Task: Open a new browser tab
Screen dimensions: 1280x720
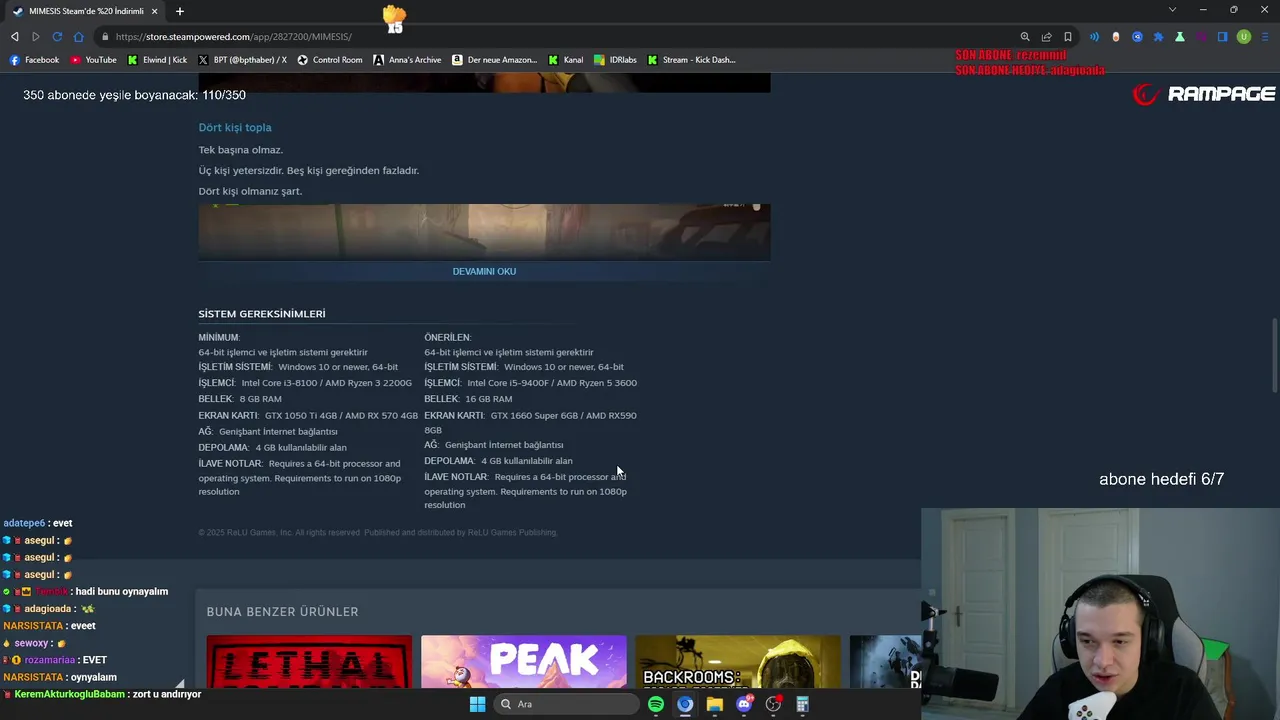Action: pyautogui.click(x=180, y=11)
